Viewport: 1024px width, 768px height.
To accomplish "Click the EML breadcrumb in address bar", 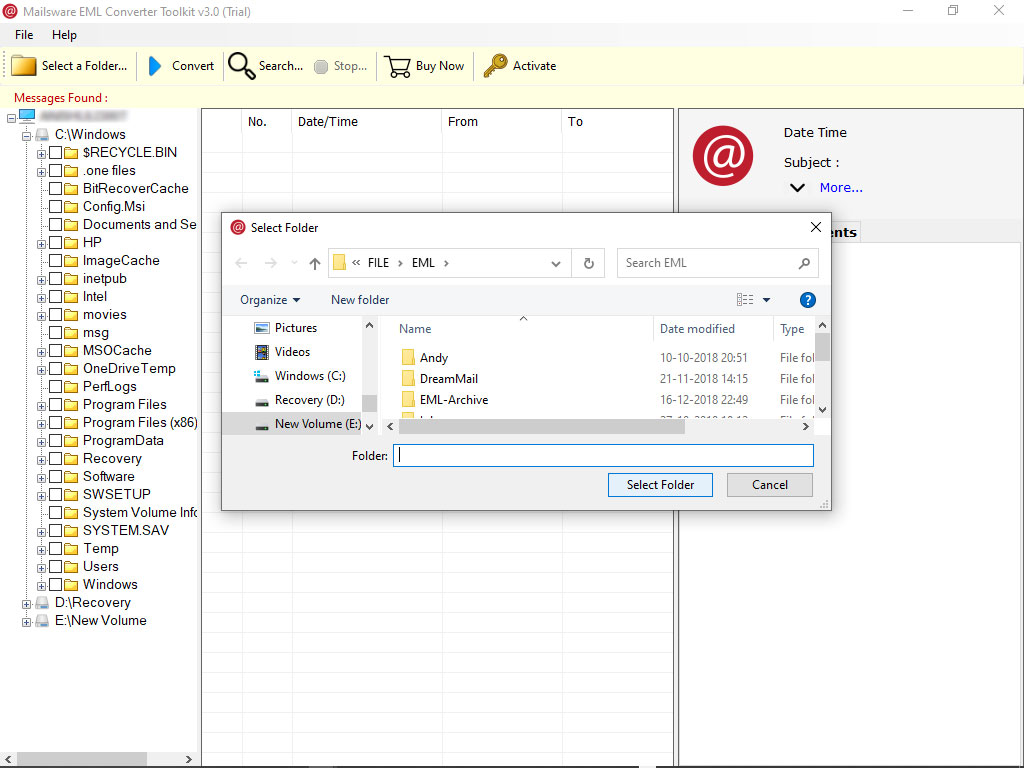I will [x=423, y=263].
